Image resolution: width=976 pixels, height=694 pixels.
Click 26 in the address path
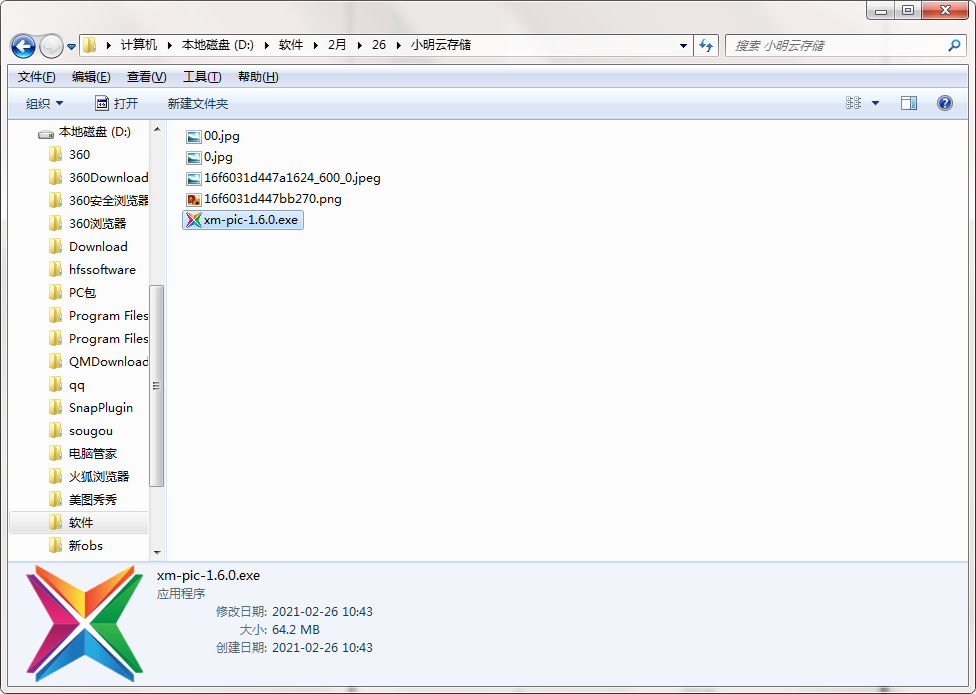[379, 45]
